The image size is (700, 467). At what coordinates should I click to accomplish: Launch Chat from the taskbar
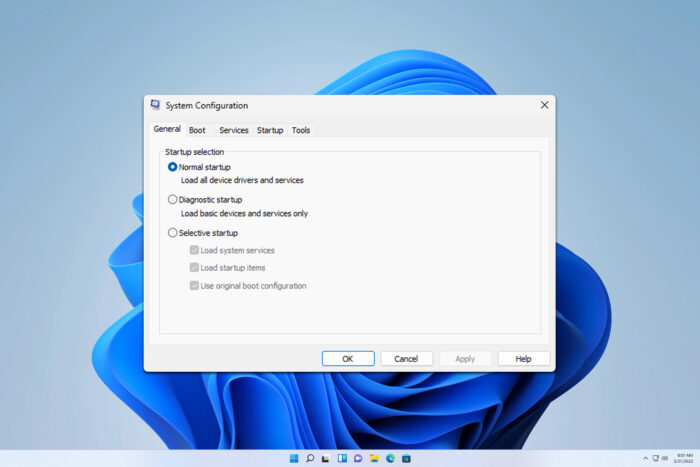(x=358, y=459)
